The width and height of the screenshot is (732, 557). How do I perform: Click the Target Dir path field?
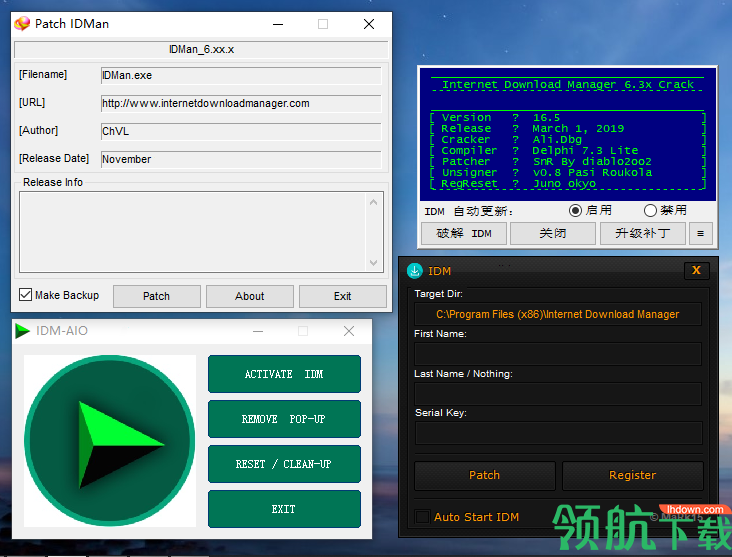click(557, 314)
